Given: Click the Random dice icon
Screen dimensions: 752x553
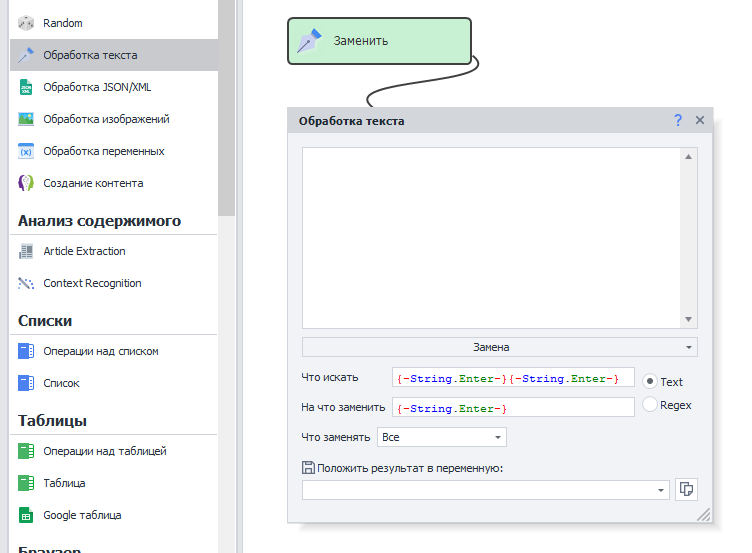Looking at the screenshot, I should point(26,23).
